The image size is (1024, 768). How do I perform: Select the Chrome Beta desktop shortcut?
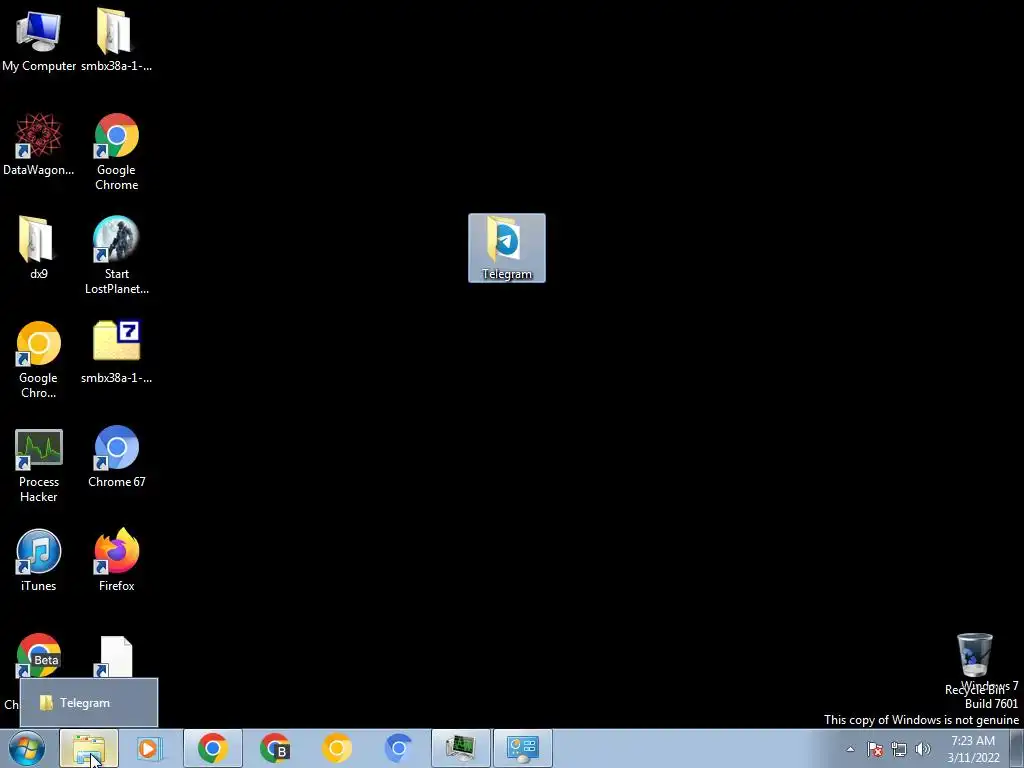pyautogui.click(x=38, y=655)
